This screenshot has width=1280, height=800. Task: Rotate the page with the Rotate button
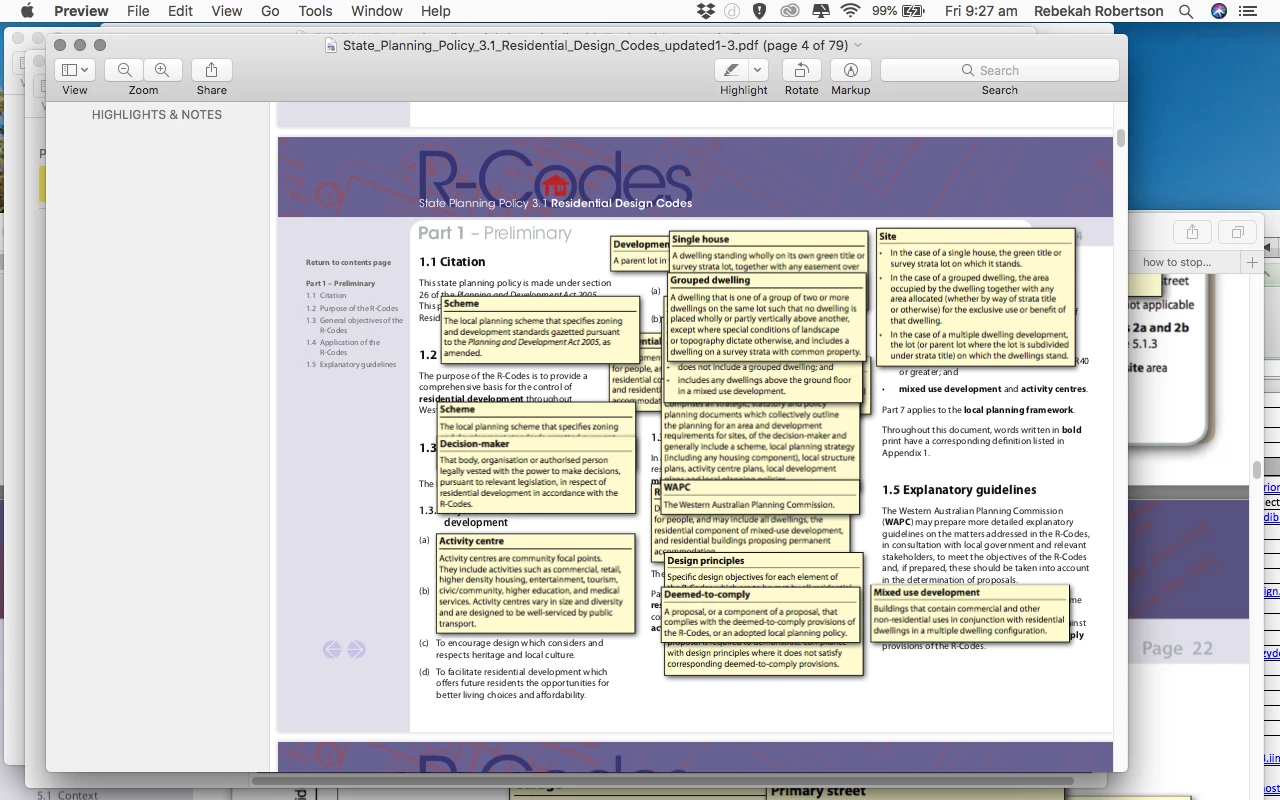[x=801, y=70]
